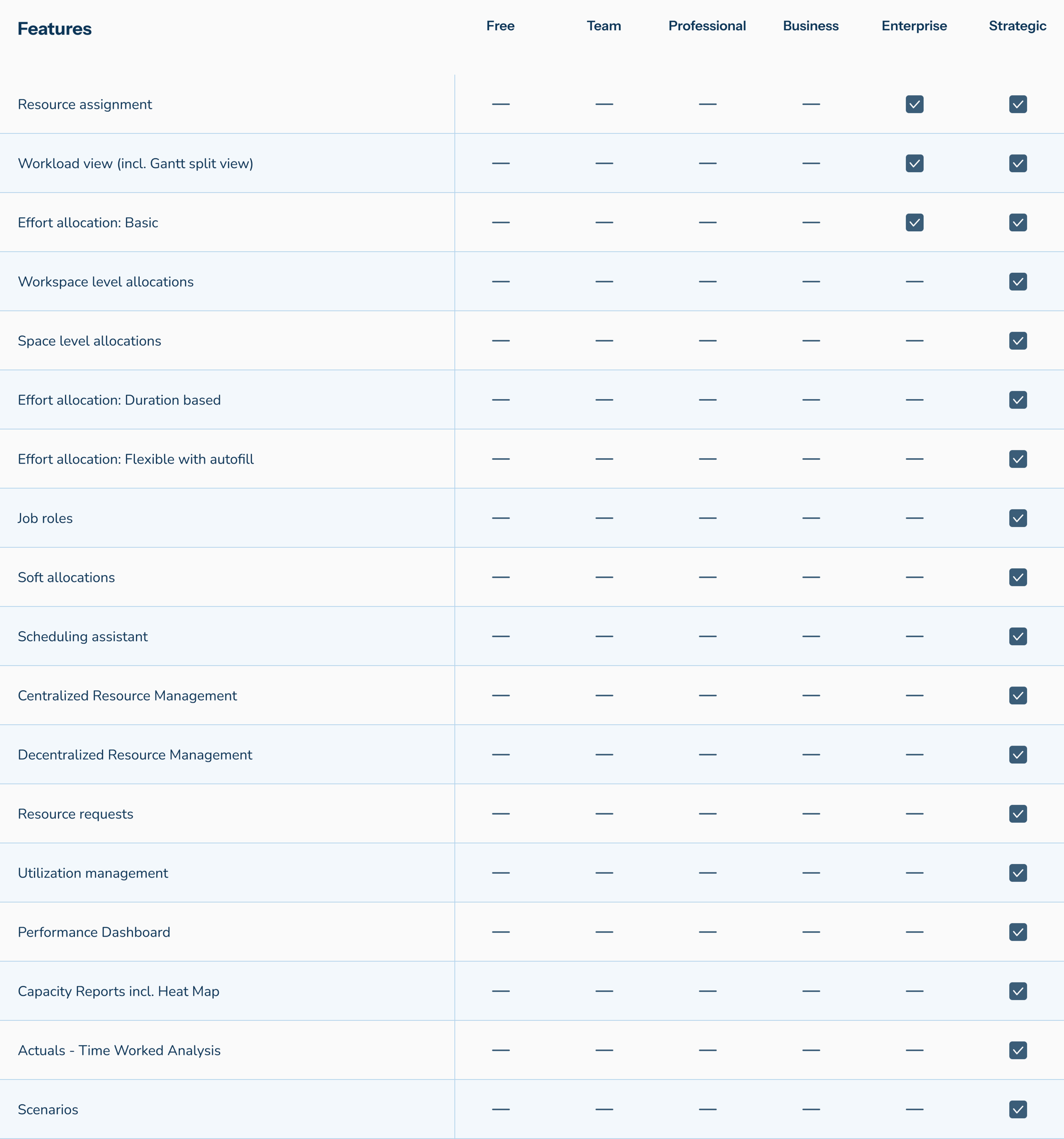Click the Business plan column header

[811, 26]
